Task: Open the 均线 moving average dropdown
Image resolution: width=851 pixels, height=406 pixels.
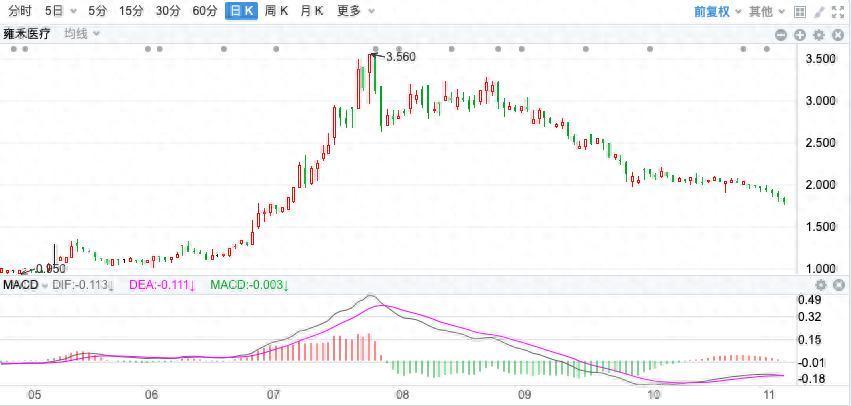Action: click(x=82, y=34)
